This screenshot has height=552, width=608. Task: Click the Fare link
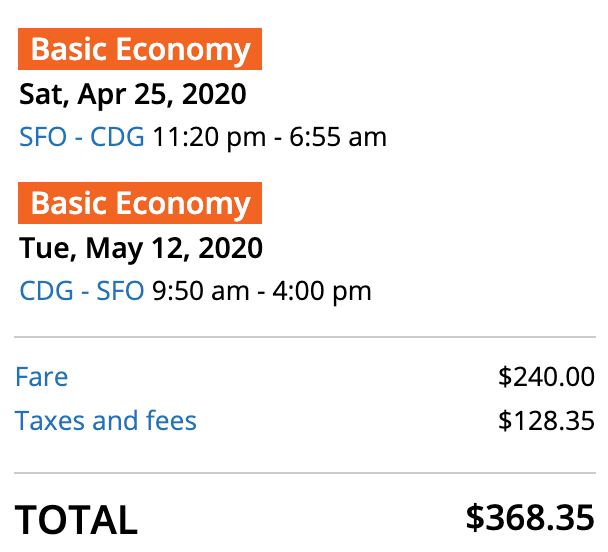pyautogui.click(x=42, y=377)
